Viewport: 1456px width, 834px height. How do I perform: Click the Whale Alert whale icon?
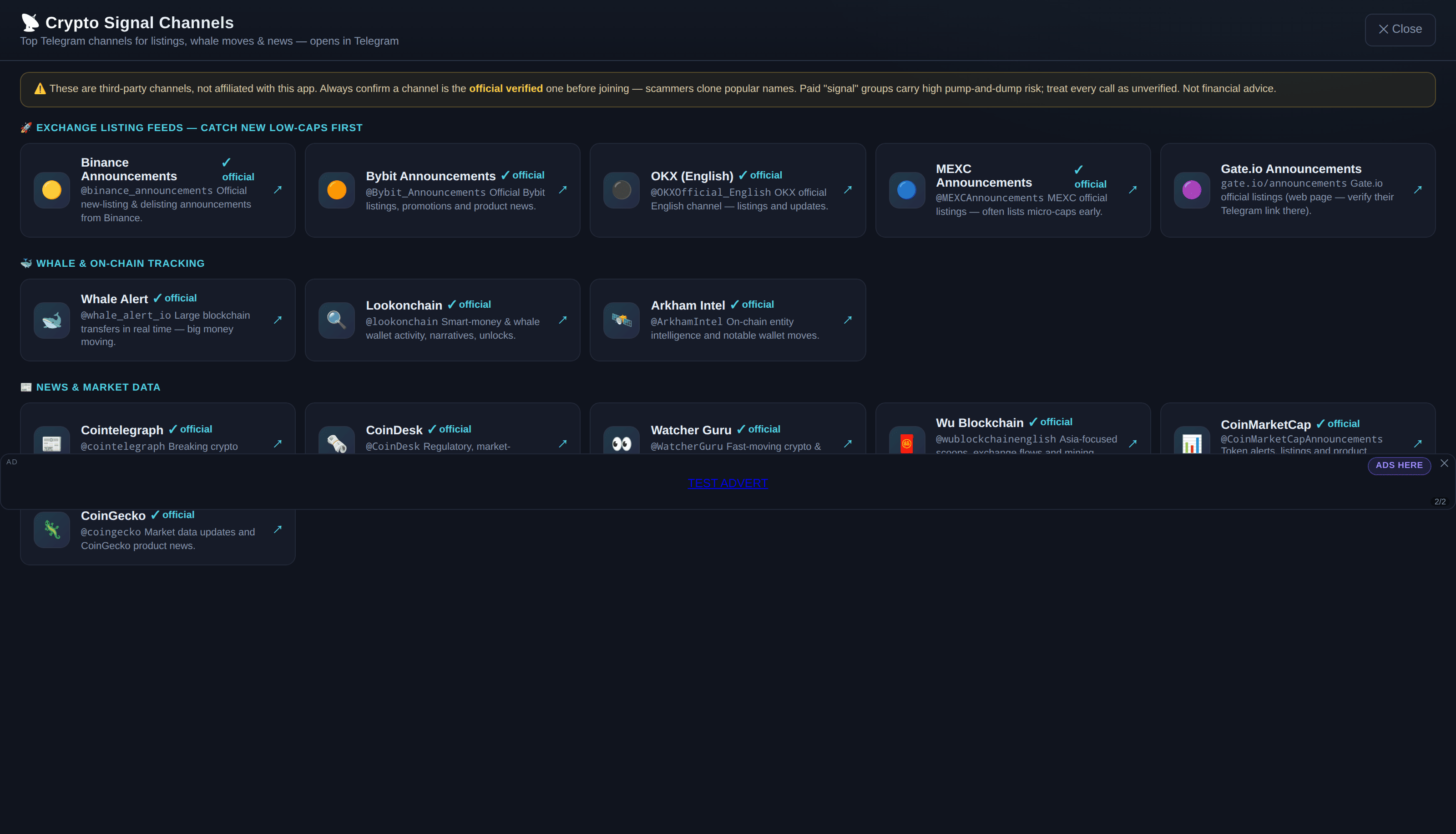[x=51, y=320]
